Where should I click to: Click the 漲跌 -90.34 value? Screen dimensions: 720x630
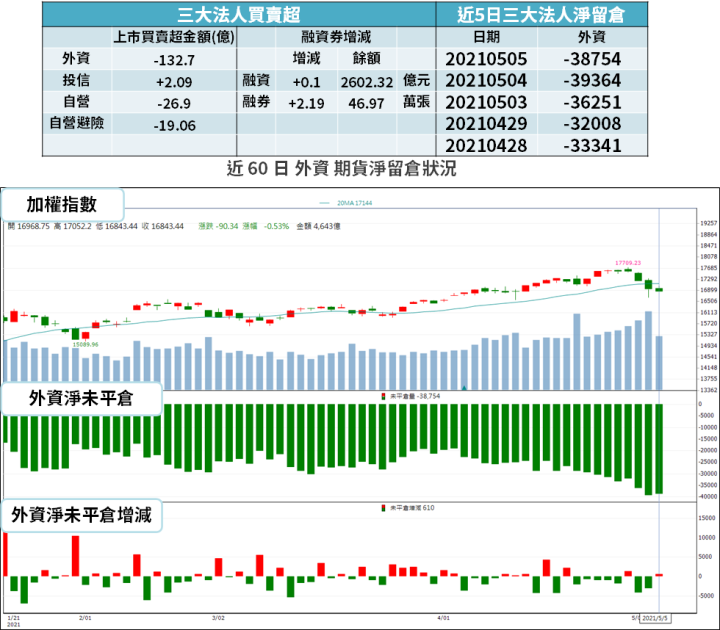pos(218,226)
